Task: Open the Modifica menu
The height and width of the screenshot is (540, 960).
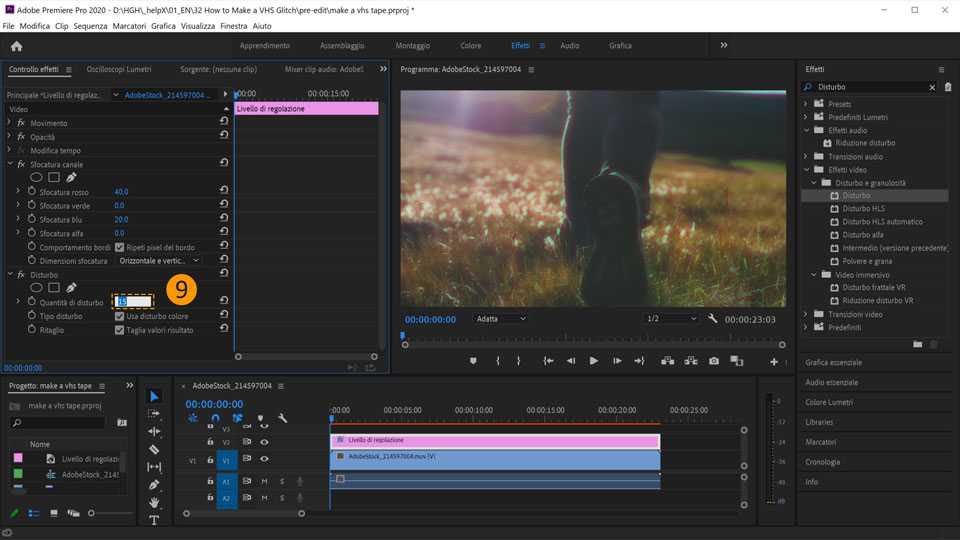Action: point(34,26)
